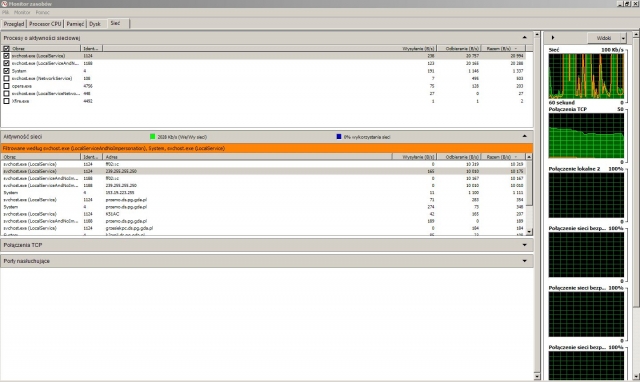Check svchost.exe (LocalServiceNetwo...) process checkbox
The image size is (640, 382).
(x=6, y=93)
